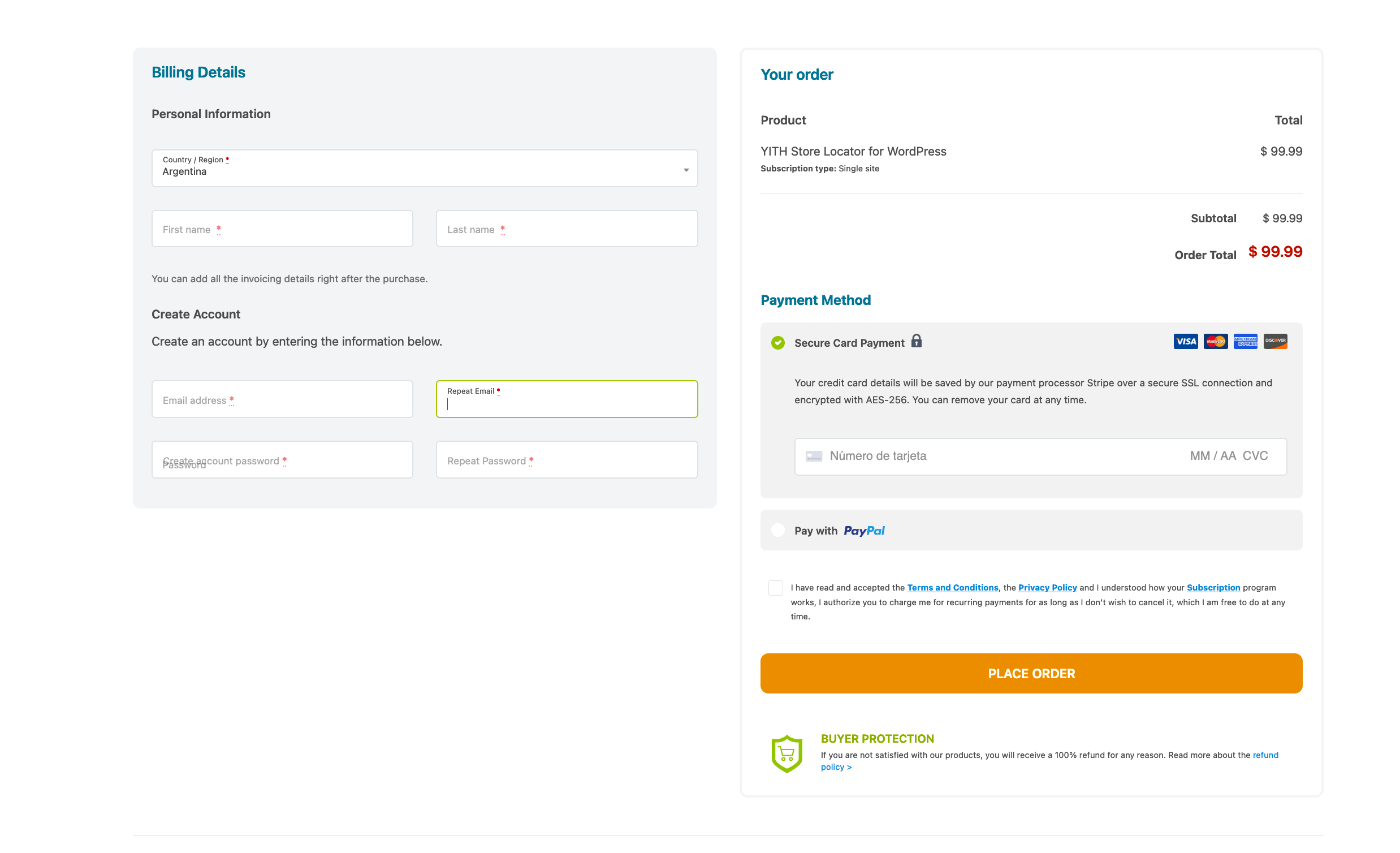The height and width of the screenshot is (853, 1400).
Task: Focus the Email address field
Action: point(282,399)
